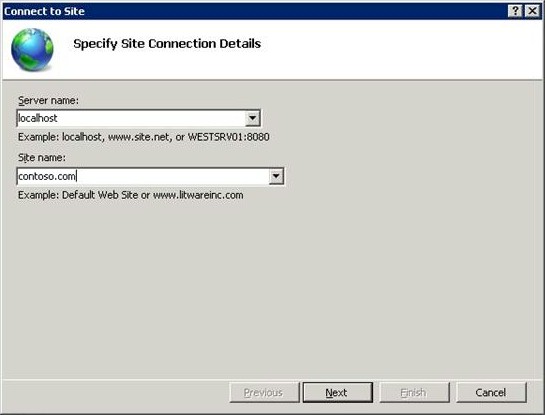
Task: Click inside the Server name localhost field
Action: pos(131,118)
